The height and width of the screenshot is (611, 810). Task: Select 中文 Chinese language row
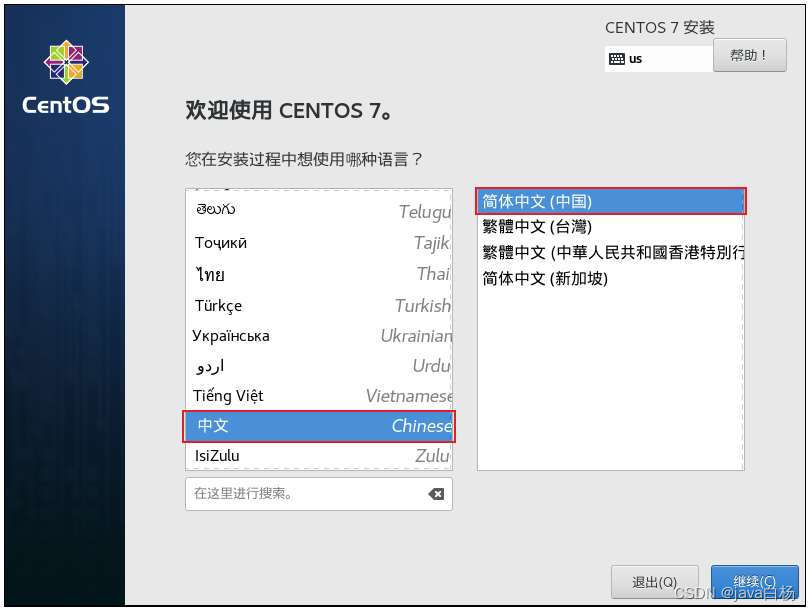319,426
